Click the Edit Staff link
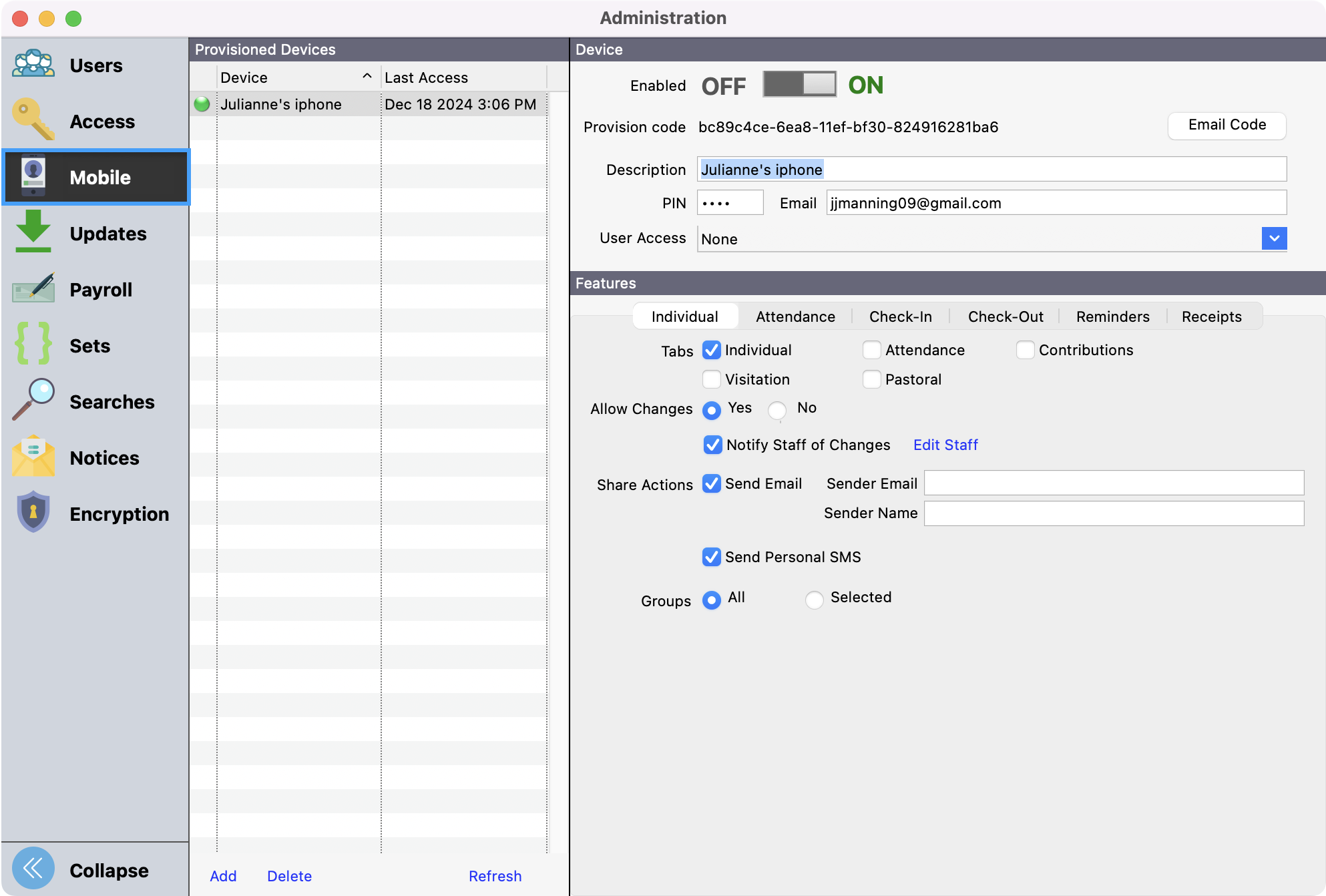1326x896 pixels. coord(945,445)
